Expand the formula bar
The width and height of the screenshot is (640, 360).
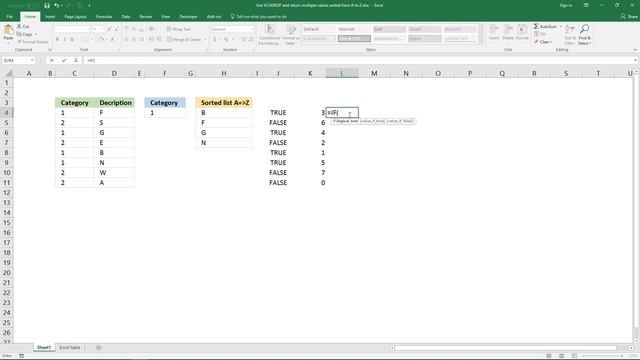(636, 60)
